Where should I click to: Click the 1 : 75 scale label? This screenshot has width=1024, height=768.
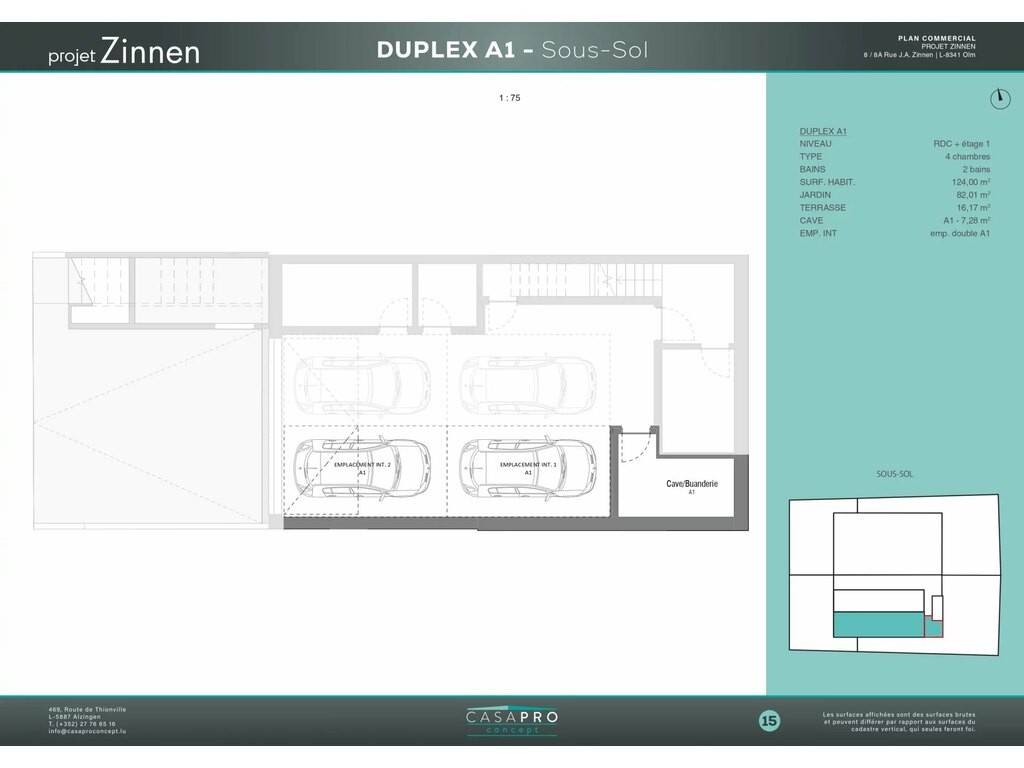point(510,98)
